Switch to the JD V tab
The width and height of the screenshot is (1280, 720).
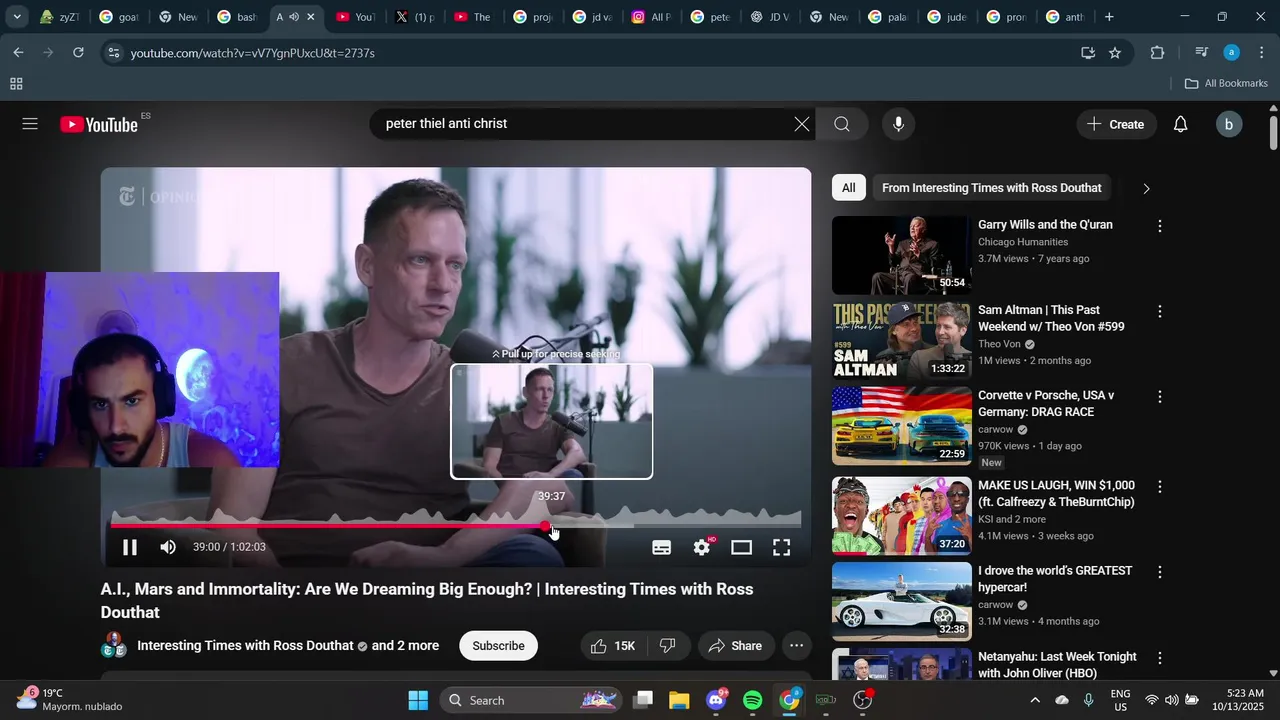point(769,17)
